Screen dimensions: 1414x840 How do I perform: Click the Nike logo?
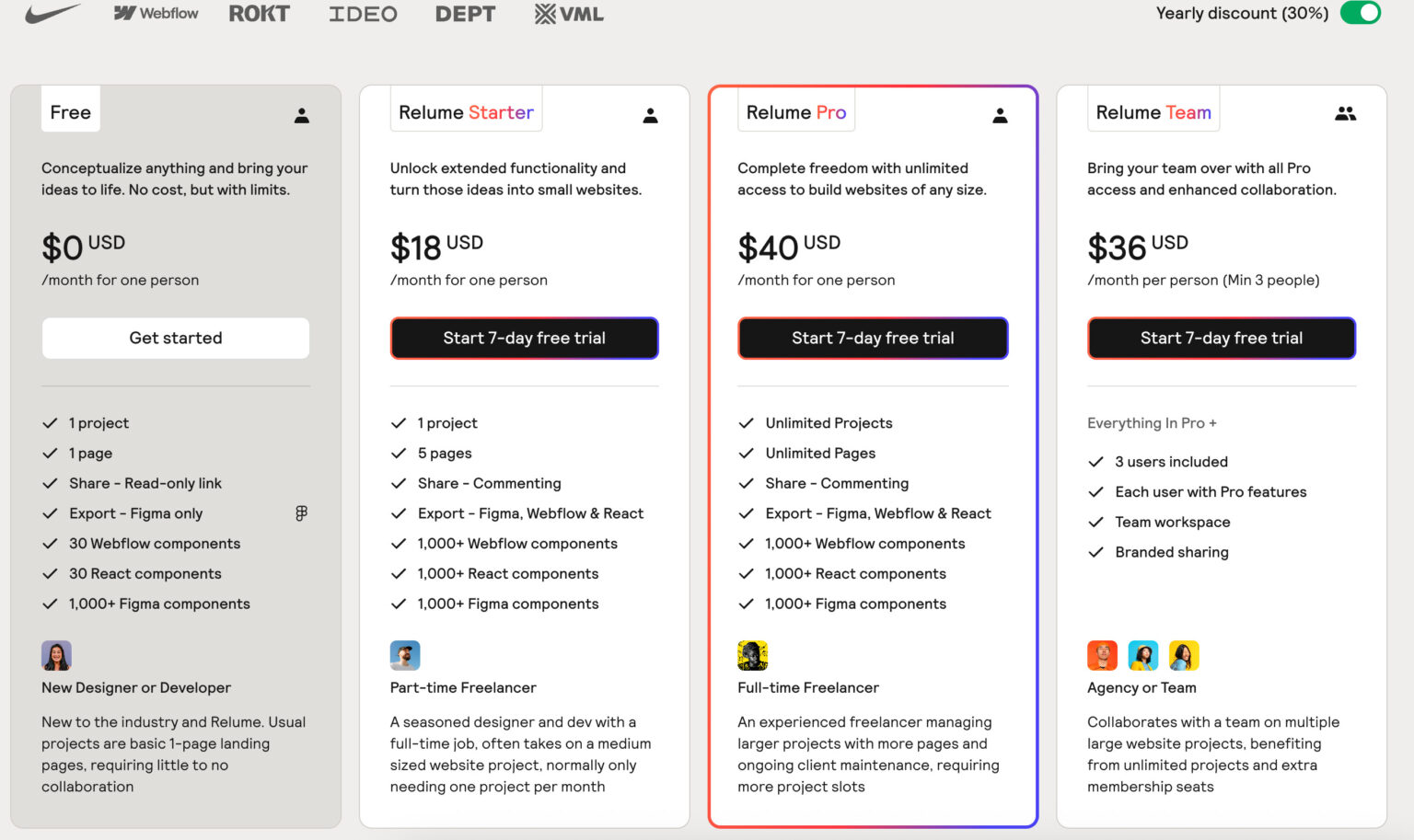point(52,12)
